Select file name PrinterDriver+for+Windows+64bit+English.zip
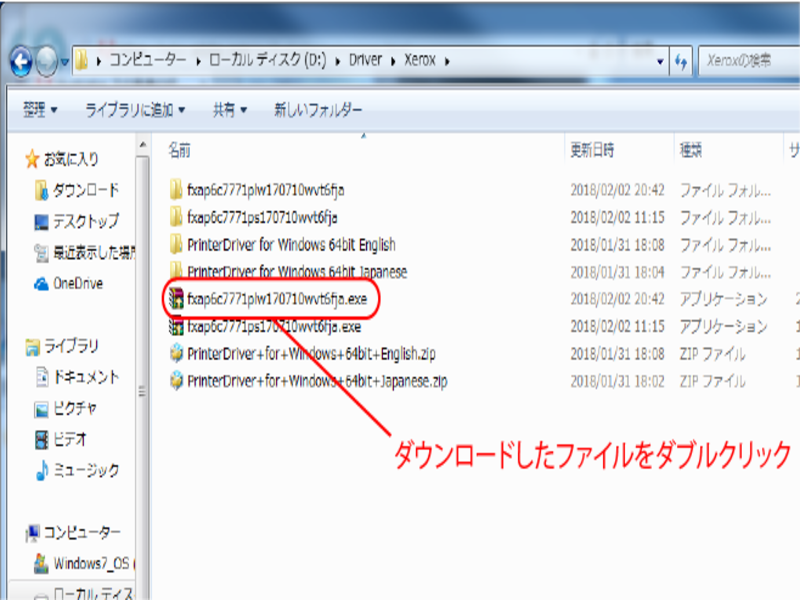Screen dimensions: 800x600 tap(311, 354)
